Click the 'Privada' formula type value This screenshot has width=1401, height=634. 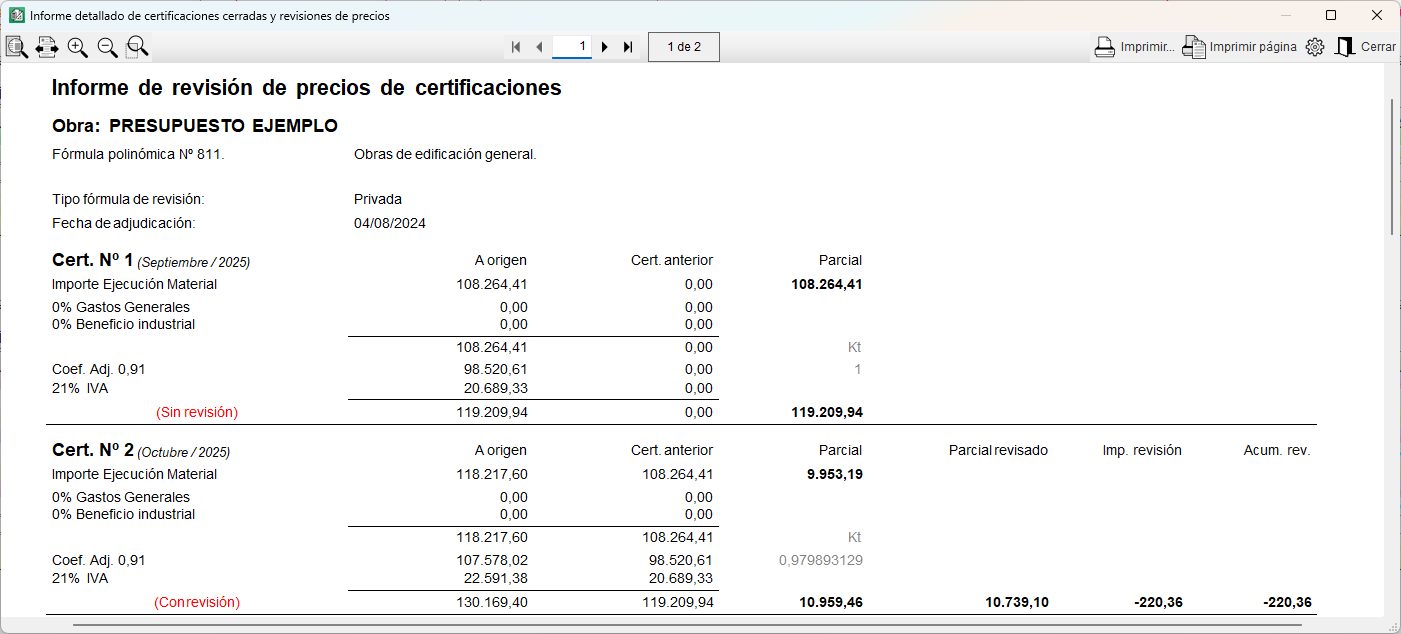[x=378, y=199]
